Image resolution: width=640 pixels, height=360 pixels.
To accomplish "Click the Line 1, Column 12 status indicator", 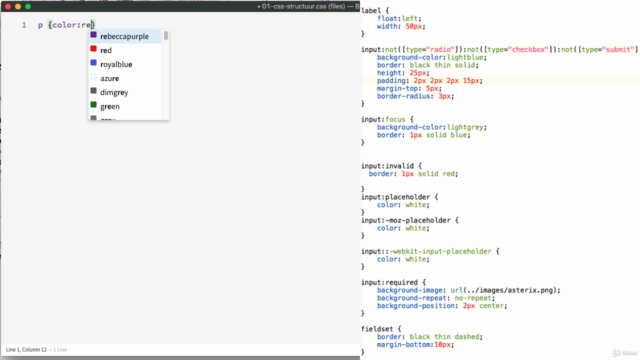I will pos(26,349).
